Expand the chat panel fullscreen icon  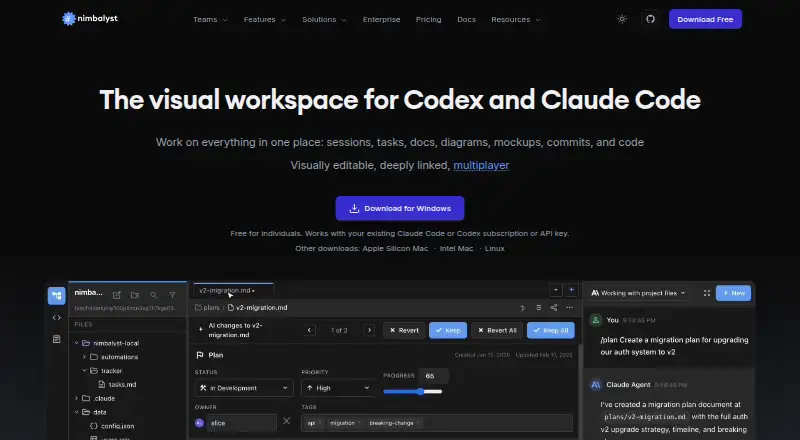pyautogui.click(x=707, y=293)
